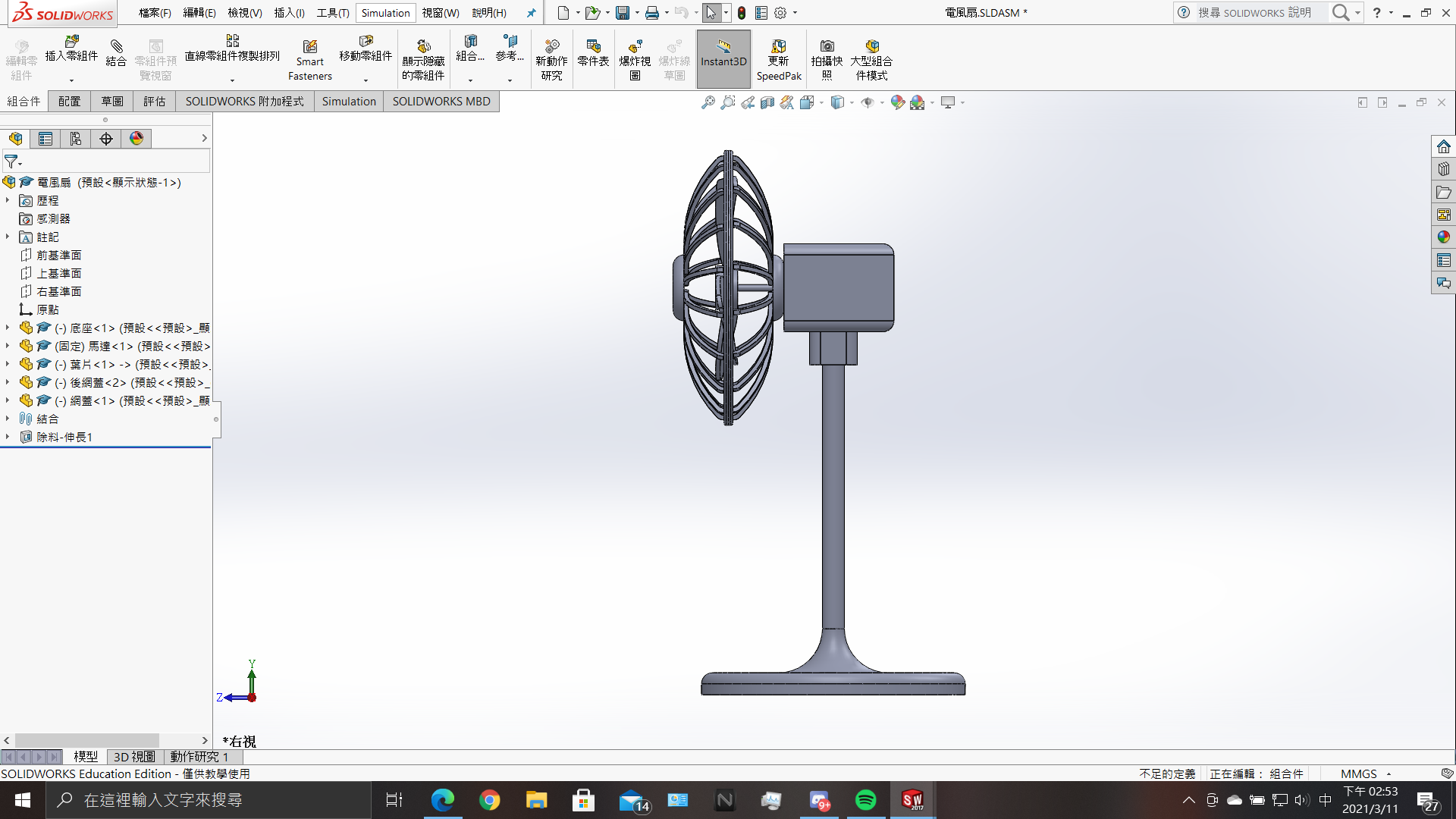The height and width of the screenshot is (819, 1456).
Task: Open the ConfigurationManager tab icon
Action: pos(75,139)
